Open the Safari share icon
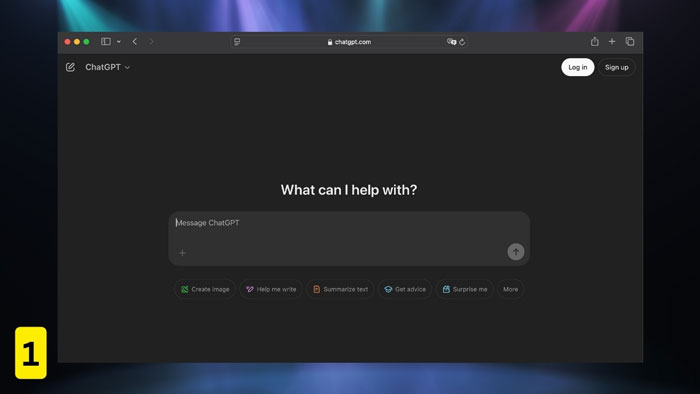Screen dimensions: 700x394 pos(595,41)
